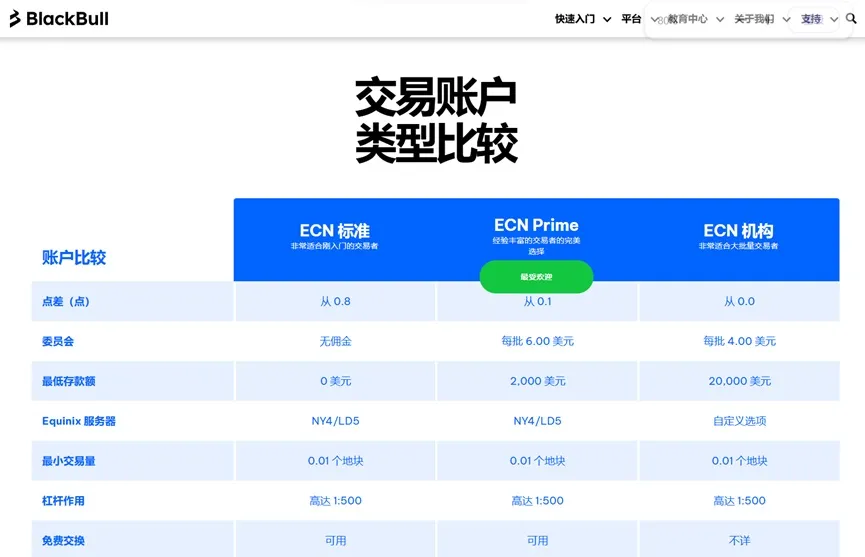865x557 pixels.
Task: Click 不详 in the 免费交换 row
Action: click(x=739, y=540)
